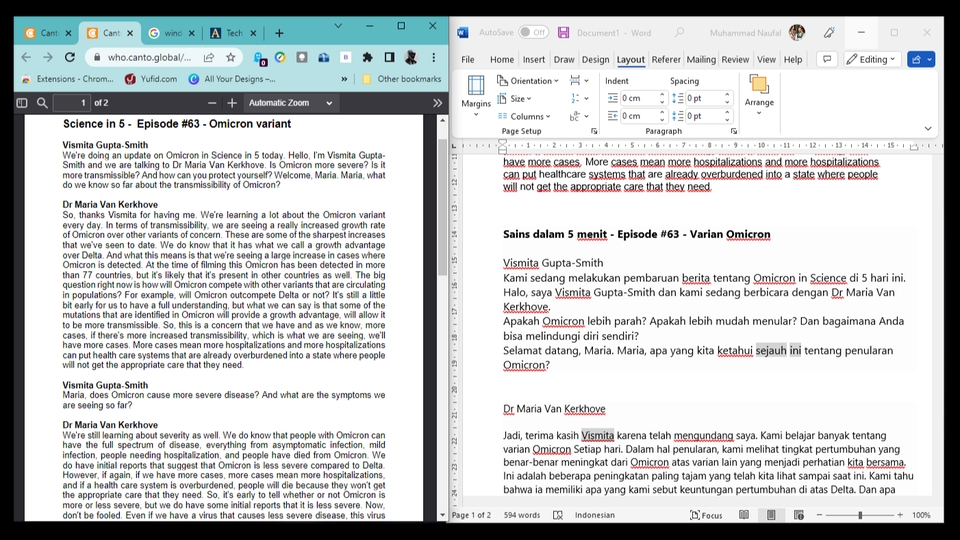
Task: Switch to Print Layout view icon
Action: [771, 516]
